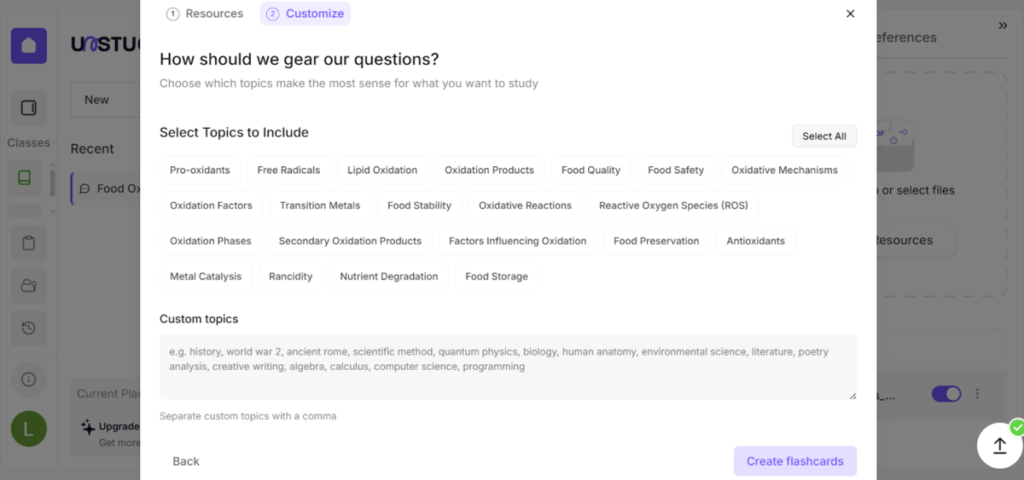Click the sidebar panel toggle icon

click(x=29, y=108)
